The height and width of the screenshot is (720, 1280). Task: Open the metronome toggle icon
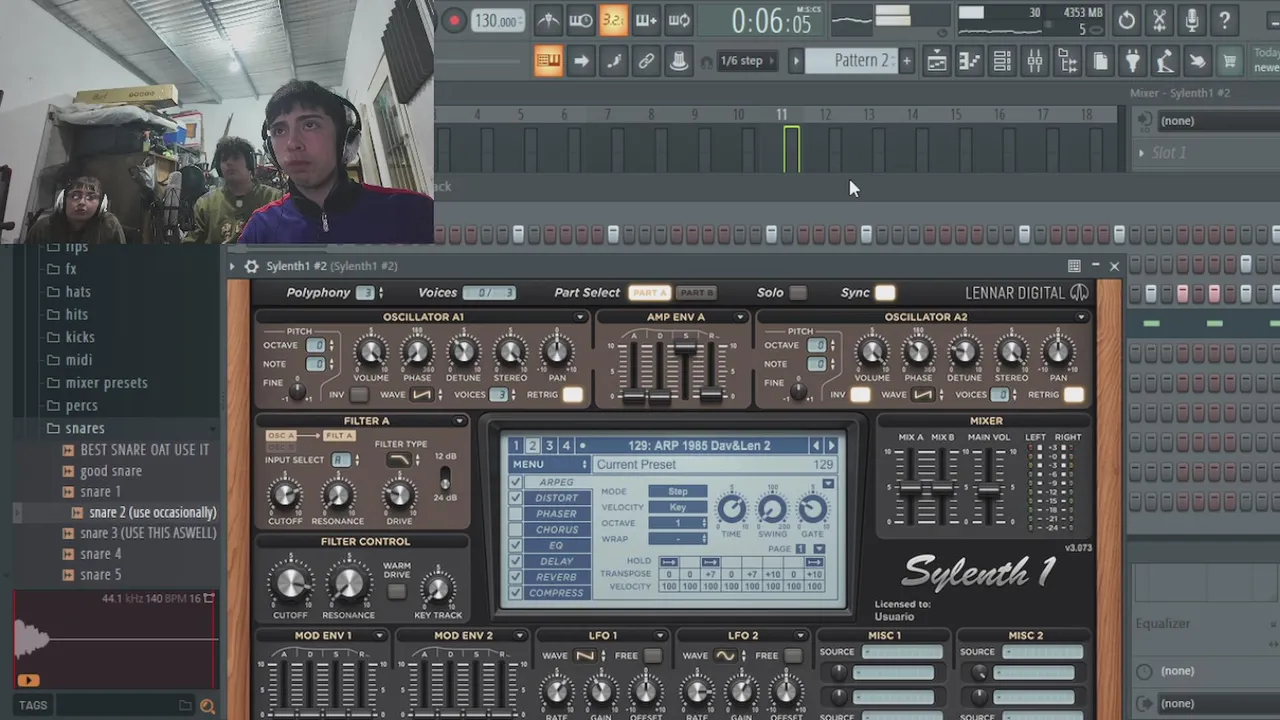pyautogui.click(x=548, y=20)
